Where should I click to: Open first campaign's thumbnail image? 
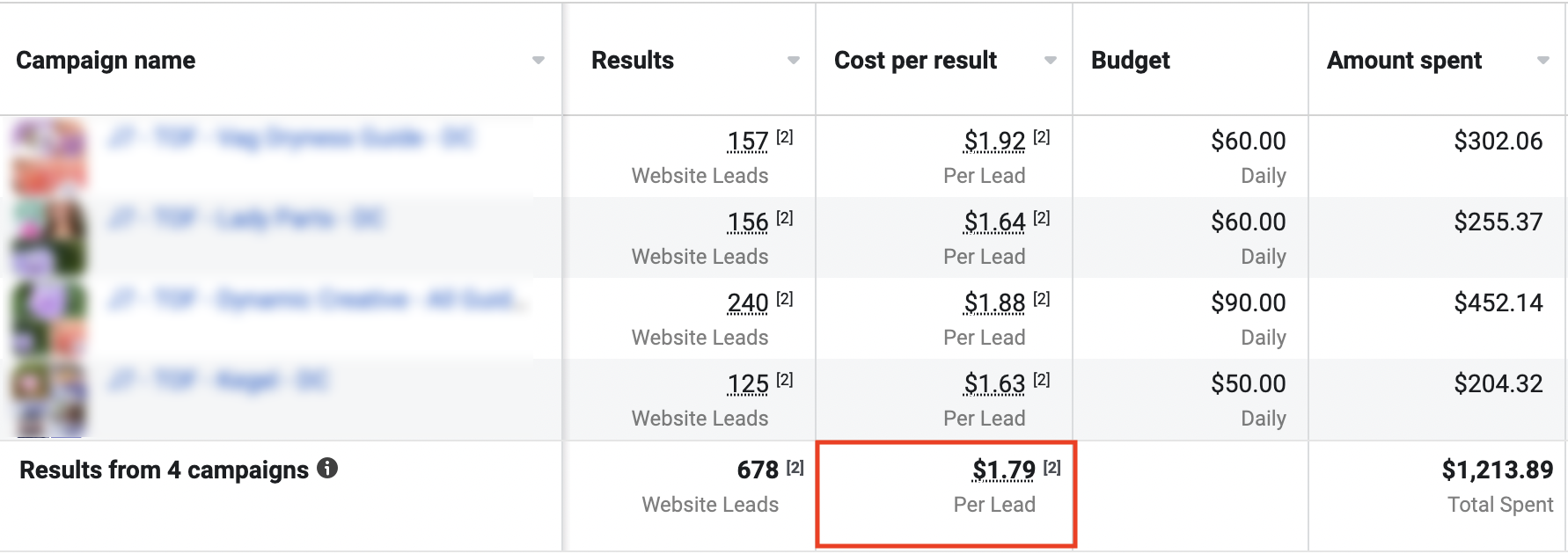point(48,157)
